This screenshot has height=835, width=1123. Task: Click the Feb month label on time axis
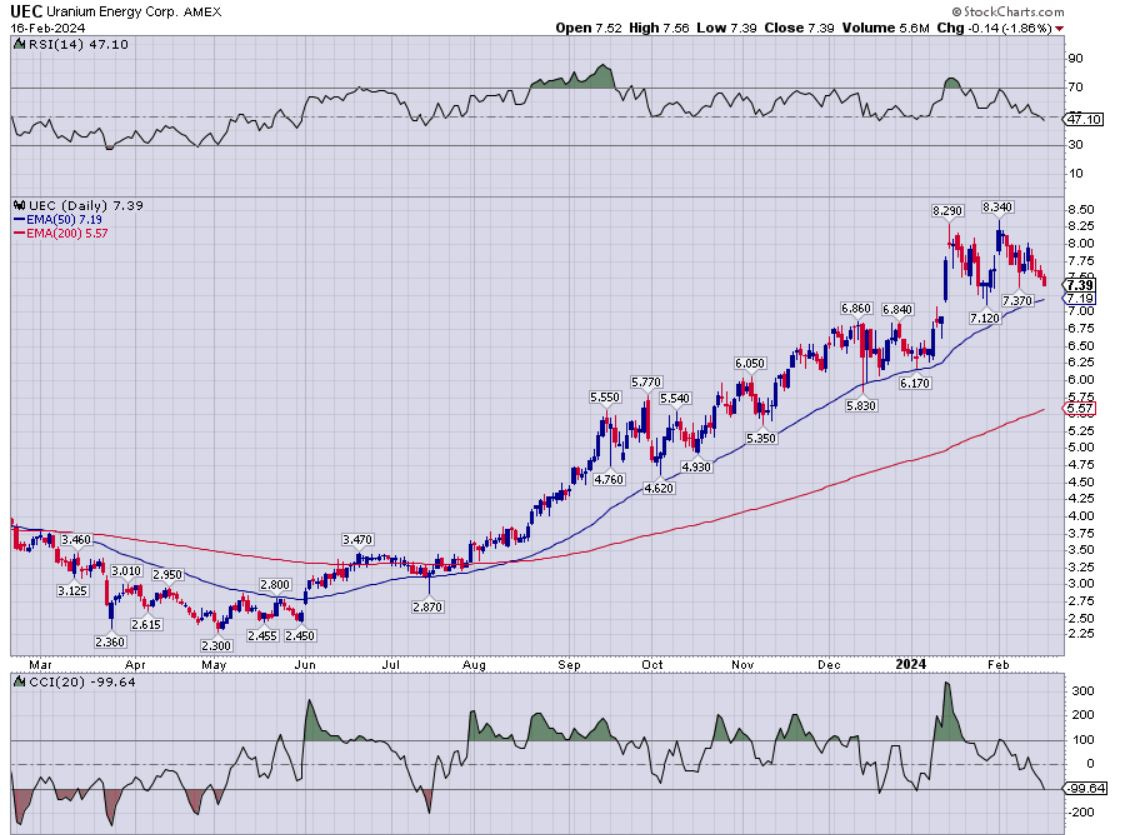pos(998,665)
